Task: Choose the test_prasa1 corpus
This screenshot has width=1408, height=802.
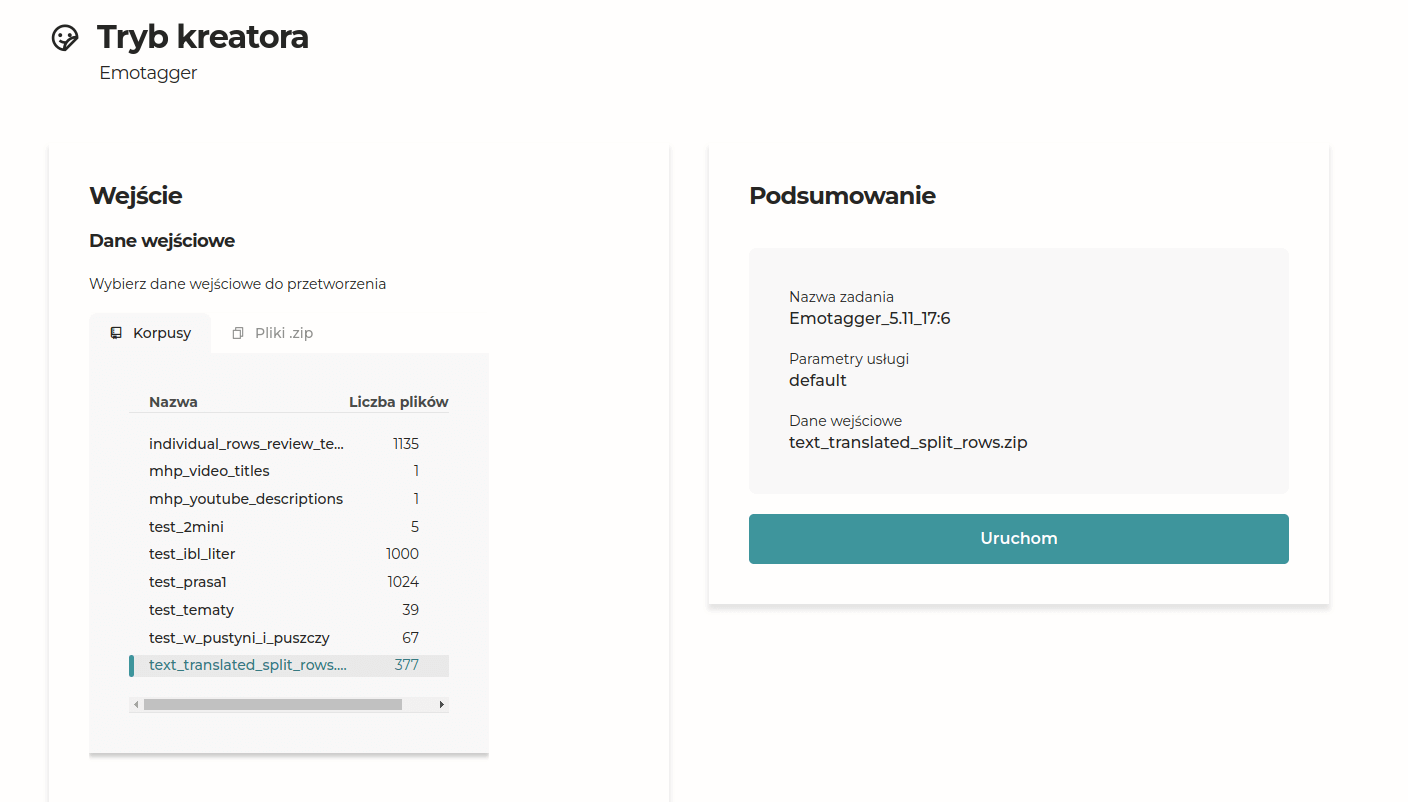Action: 289,582
